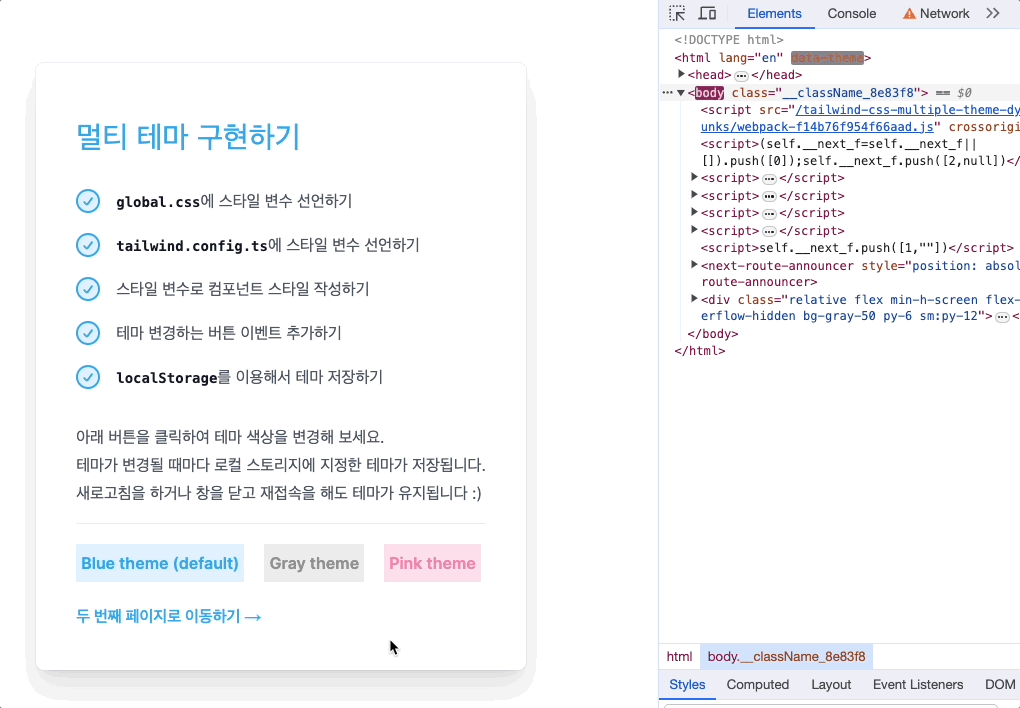This screenshot has width=1020, height=708.
Task: Activate the inspect element picker icon
Action: [x=677, y=13]
